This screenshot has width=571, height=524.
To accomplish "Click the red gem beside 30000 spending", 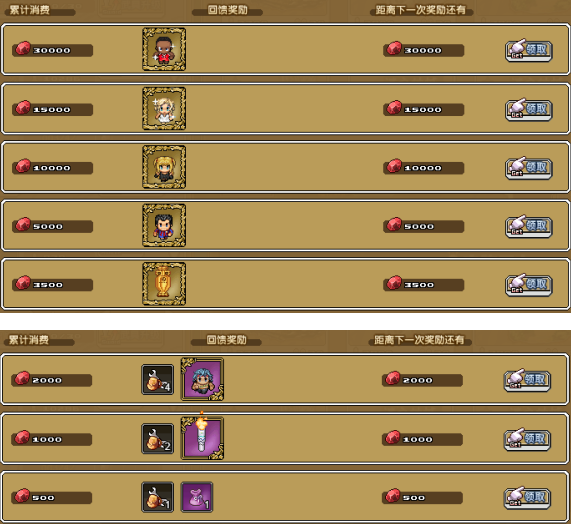I will [23, 48].
